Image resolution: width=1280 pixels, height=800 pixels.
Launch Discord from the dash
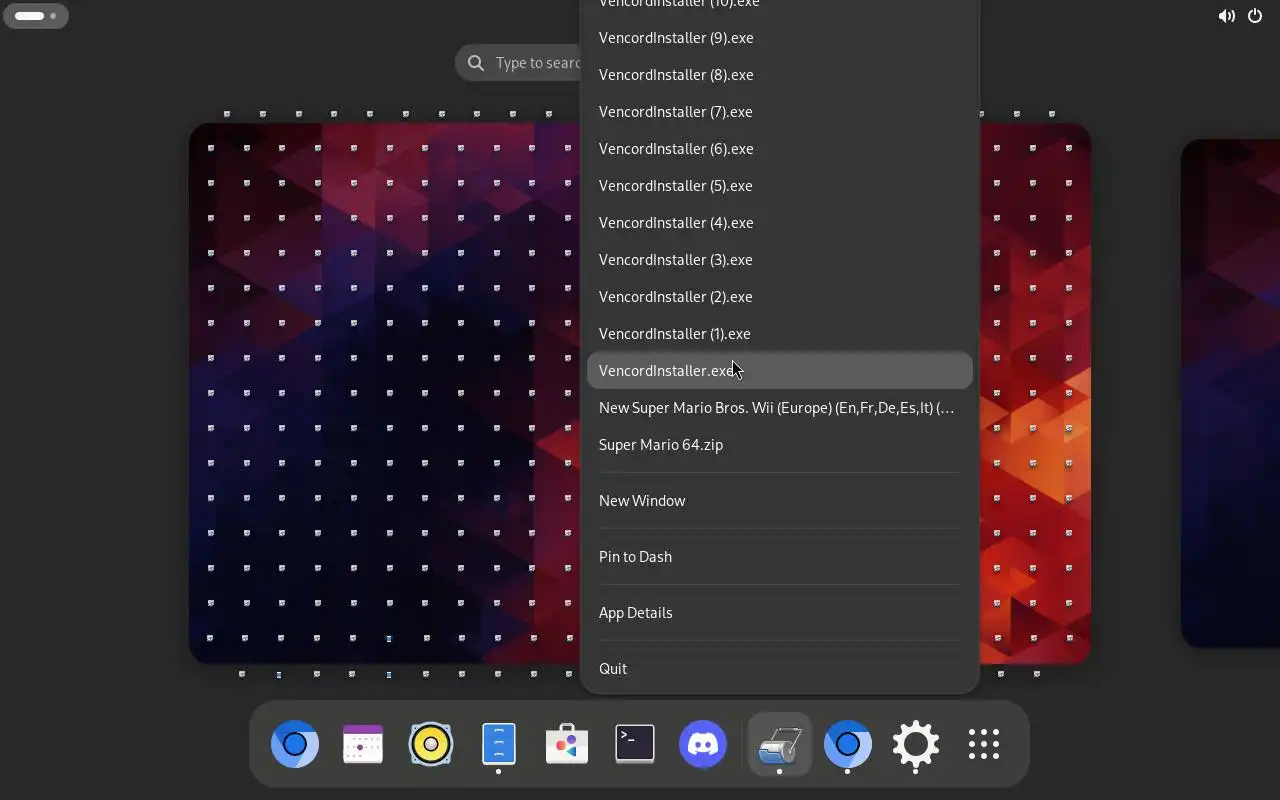(703, 744)
